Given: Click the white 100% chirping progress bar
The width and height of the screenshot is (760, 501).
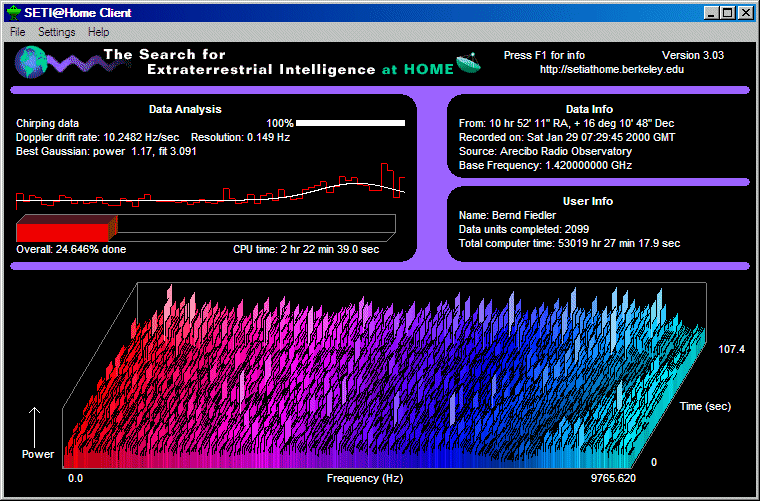Looking at the screenshot, I should (x=350, y=123).
